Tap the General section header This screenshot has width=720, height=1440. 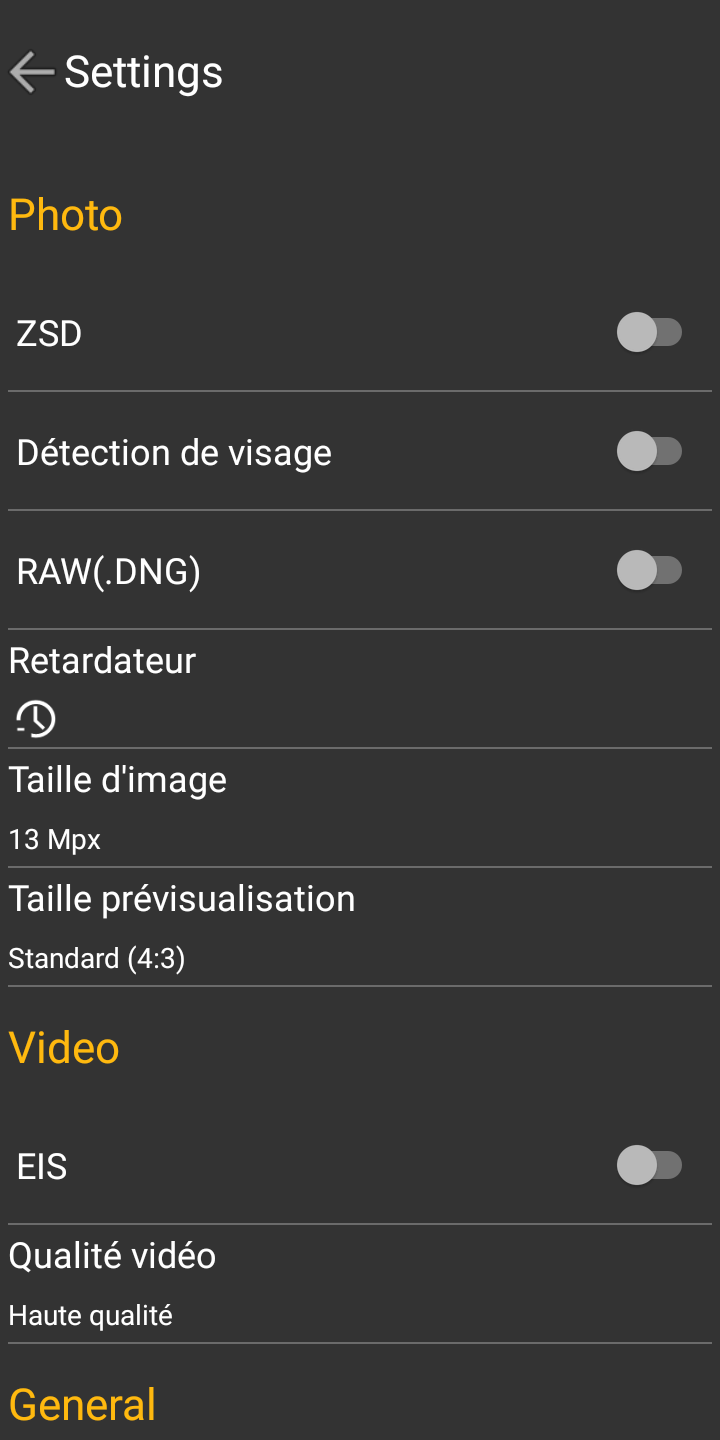coord(82,1405)
